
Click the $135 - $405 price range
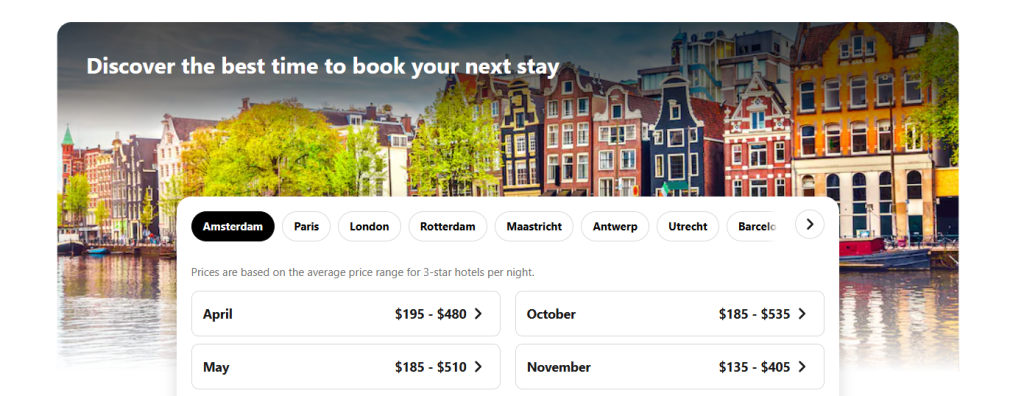pyautogui.click(x=754, y=367)
